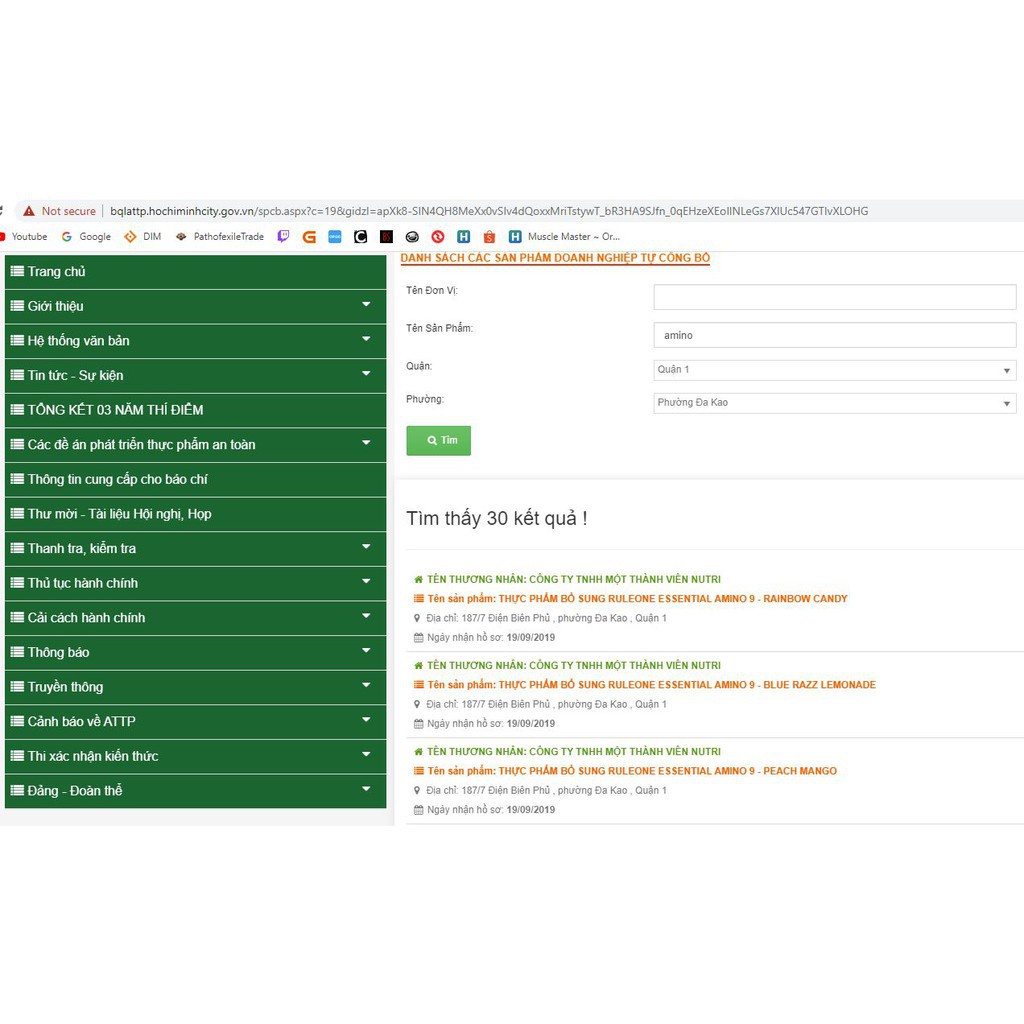The image size is (1024, 1024).
Task: Select Thông tin cung cấp cho báo chí
Action: click(x=117, y=479)
